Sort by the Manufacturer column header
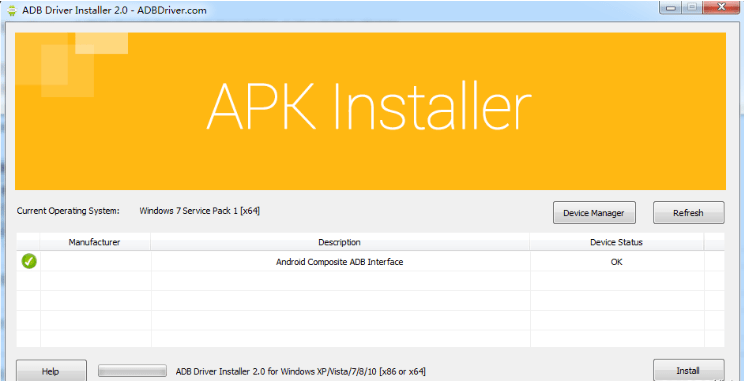Screen dimensions: 744x381 pos(95,242)
